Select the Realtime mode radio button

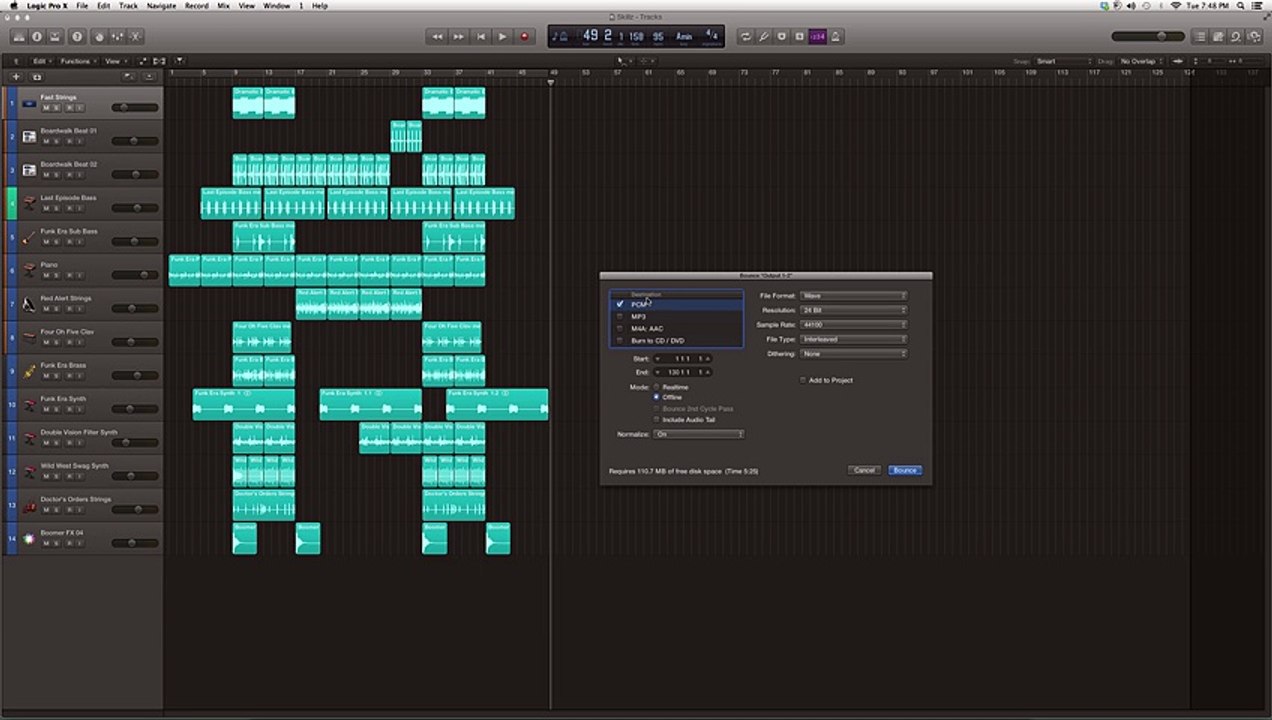(656, 387)
